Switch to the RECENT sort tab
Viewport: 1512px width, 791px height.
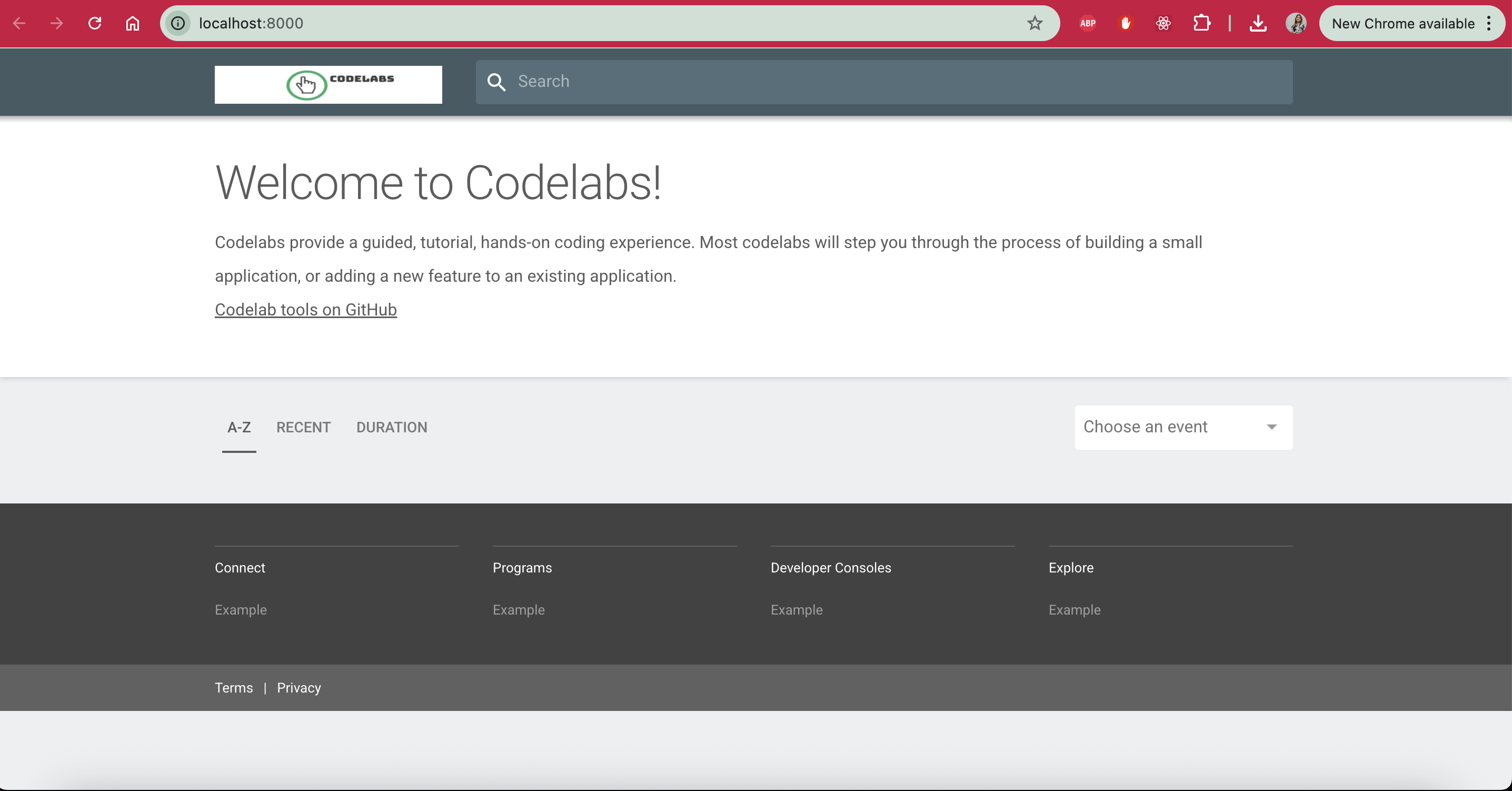(x=303, y=428)
